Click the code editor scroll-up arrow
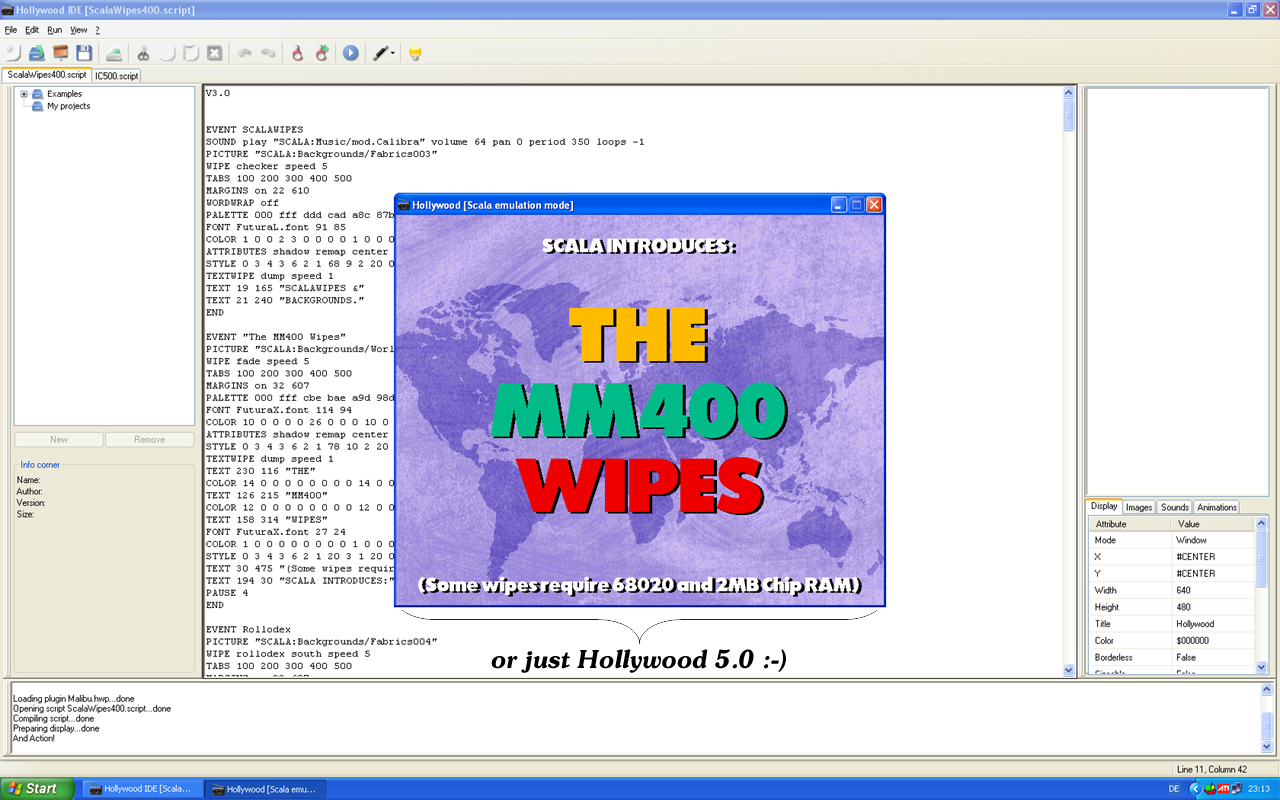The height and width of the screenshot is (800, 1280). [1069, 93]
